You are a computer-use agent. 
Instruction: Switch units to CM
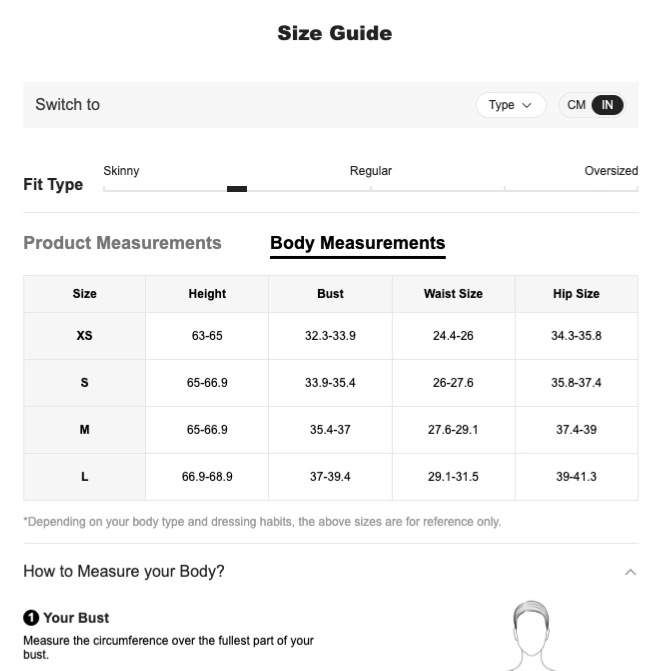[x=576, y=105]
